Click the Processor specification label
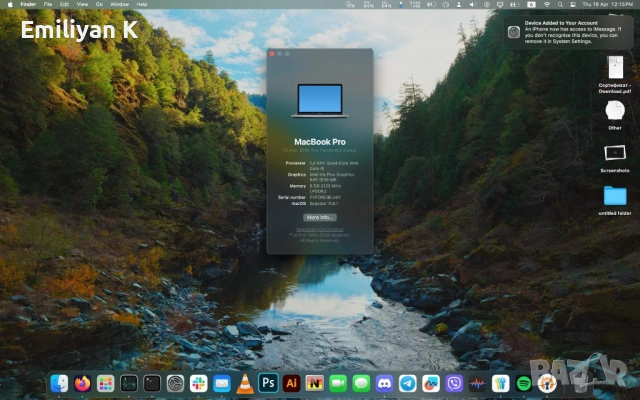The width and height of the screenshot is (640, 400). coord(296,163)
